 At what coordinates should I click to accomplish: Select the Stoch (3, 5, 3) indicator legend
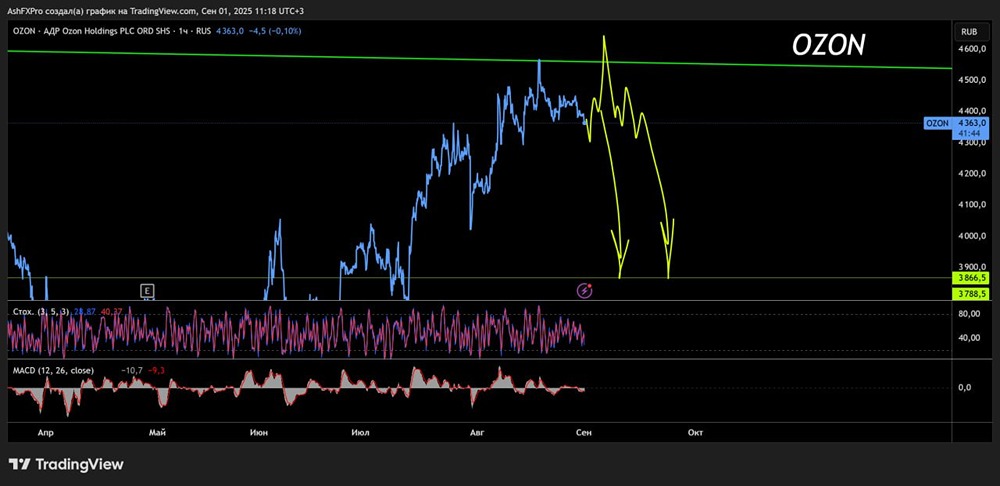pyautogui.click(x=41, y=310)
